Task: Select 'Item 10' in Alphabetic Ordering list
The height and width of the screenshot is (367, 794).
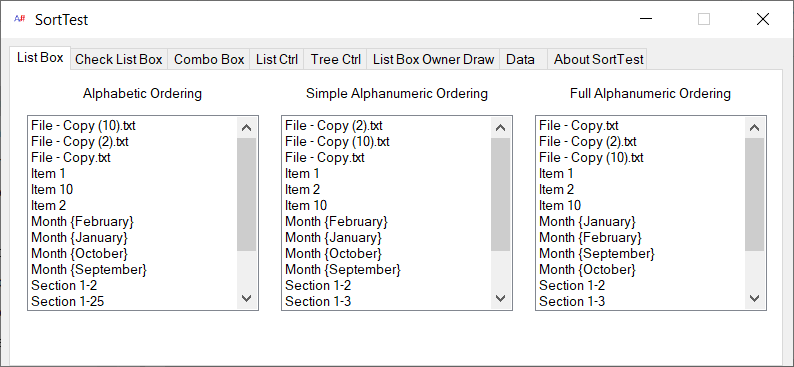Action: 133,189
